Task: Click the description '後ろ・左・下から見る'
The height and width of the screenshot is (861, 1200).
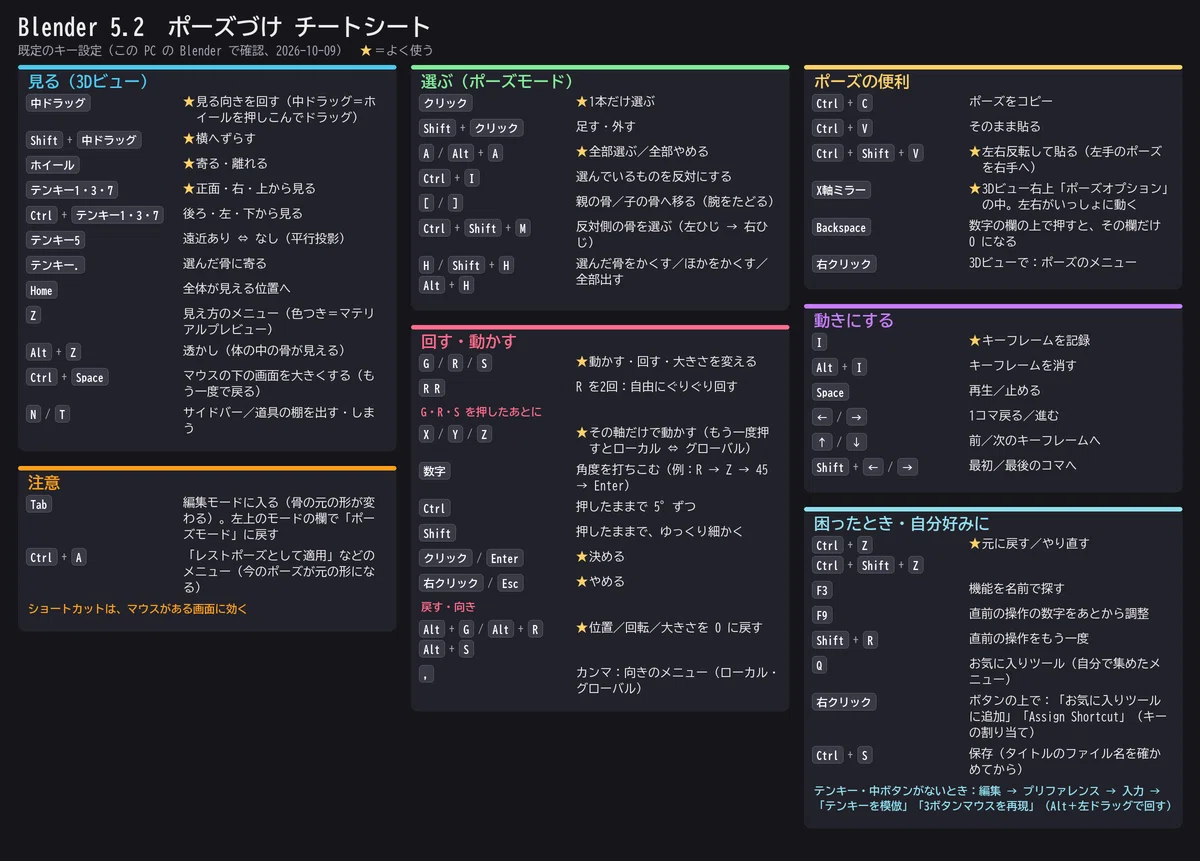Action: coord(242,214)
